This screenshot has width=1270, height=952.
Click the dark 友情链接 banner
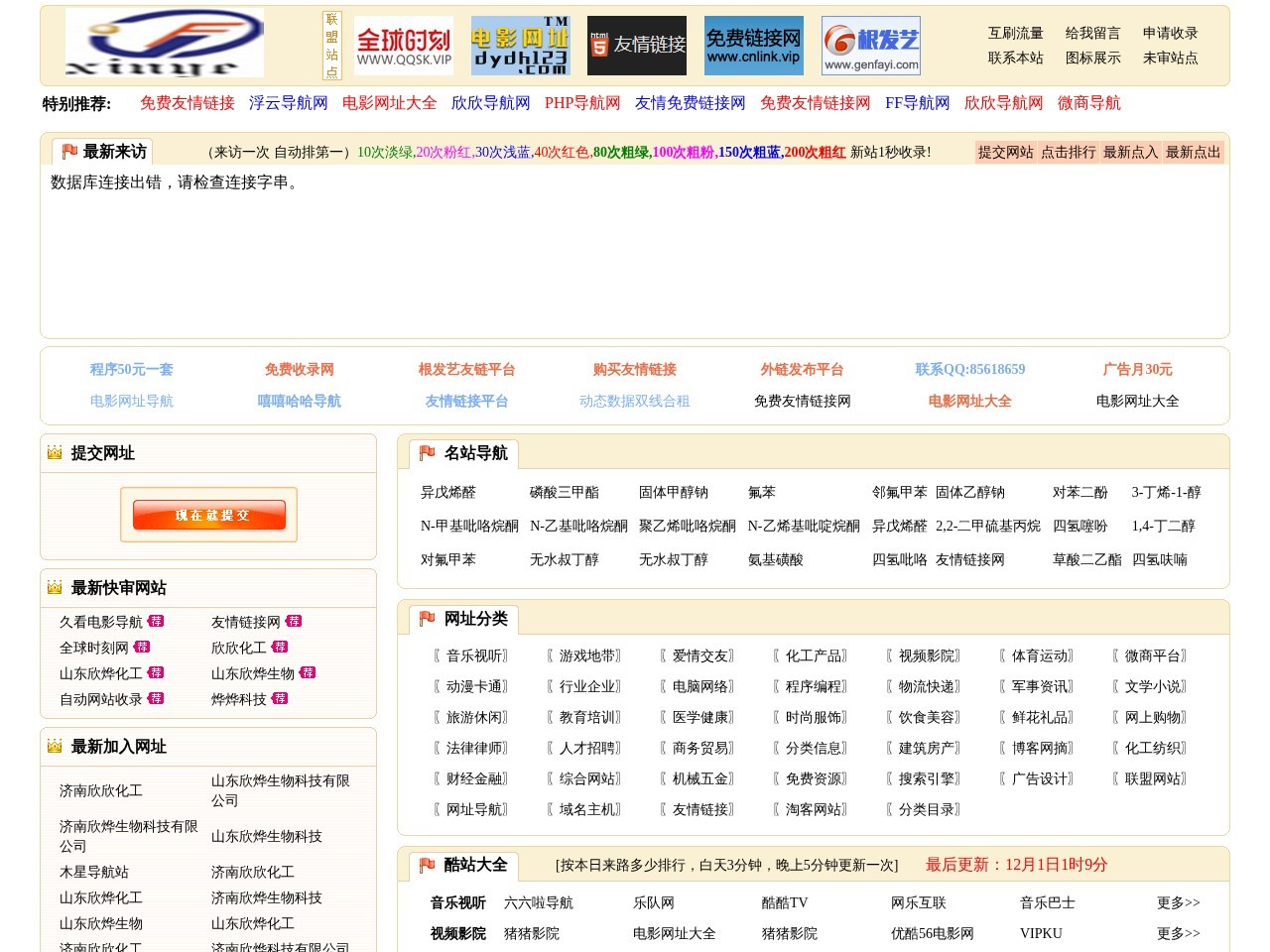(x=636, y=44)
